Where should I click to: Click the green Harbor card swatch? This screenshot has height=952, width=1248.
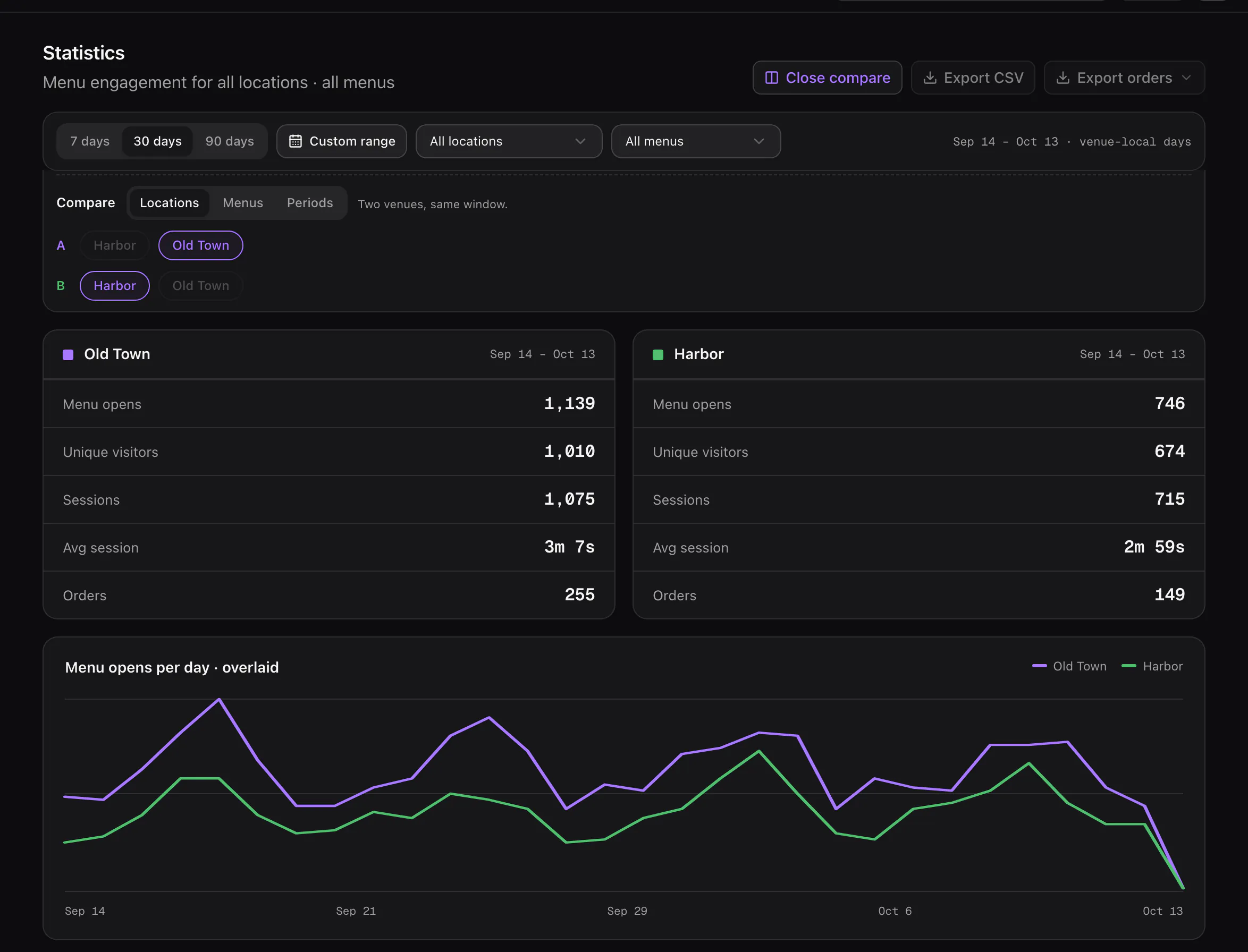click(657, 355)
